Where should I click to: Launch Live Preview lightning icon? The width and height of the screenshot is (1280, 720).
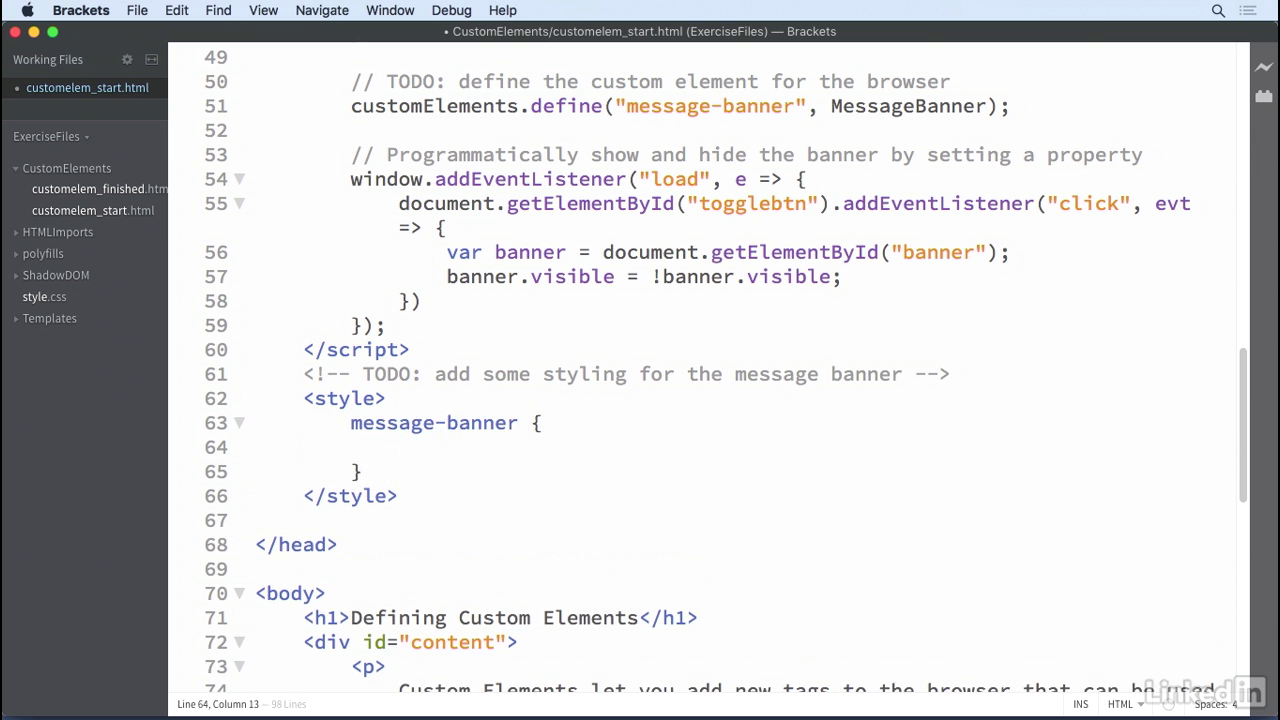pos(1264,67)
